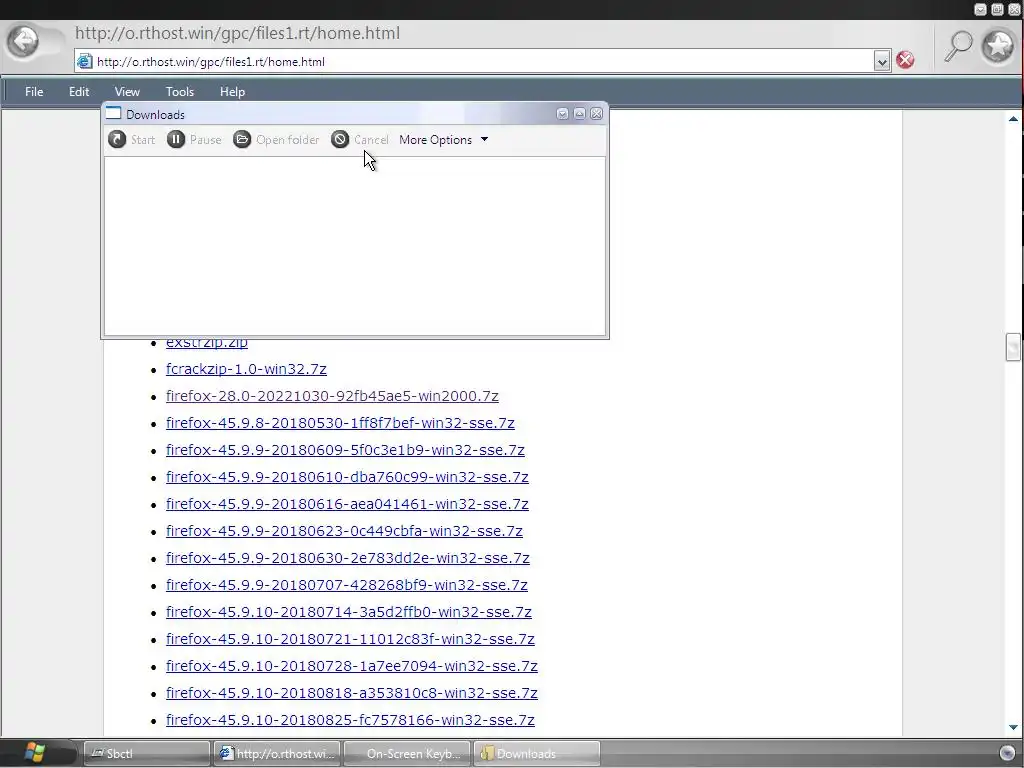This screenshot has height=768, width=1024.
Task: Switch to Downloads taskbar button
Action: pos(537,754)
